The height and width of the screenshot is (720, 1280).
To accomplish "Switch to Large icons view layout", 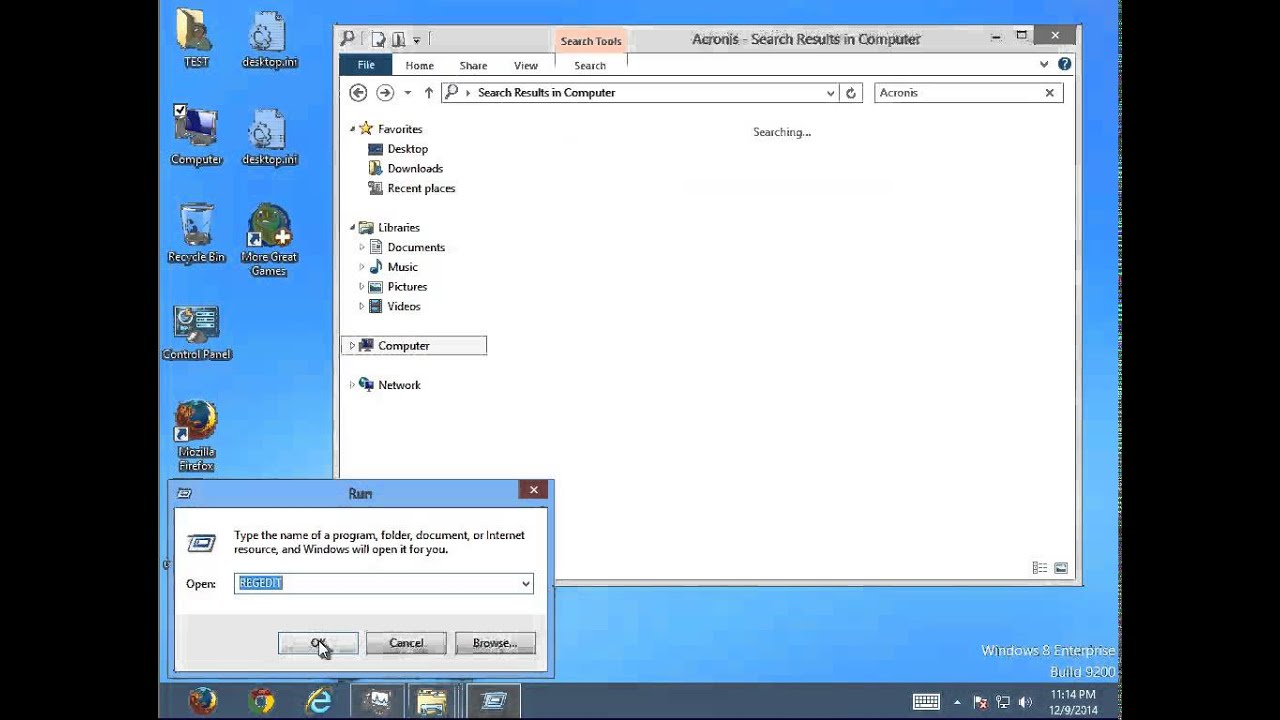I will coord(1061,568).
